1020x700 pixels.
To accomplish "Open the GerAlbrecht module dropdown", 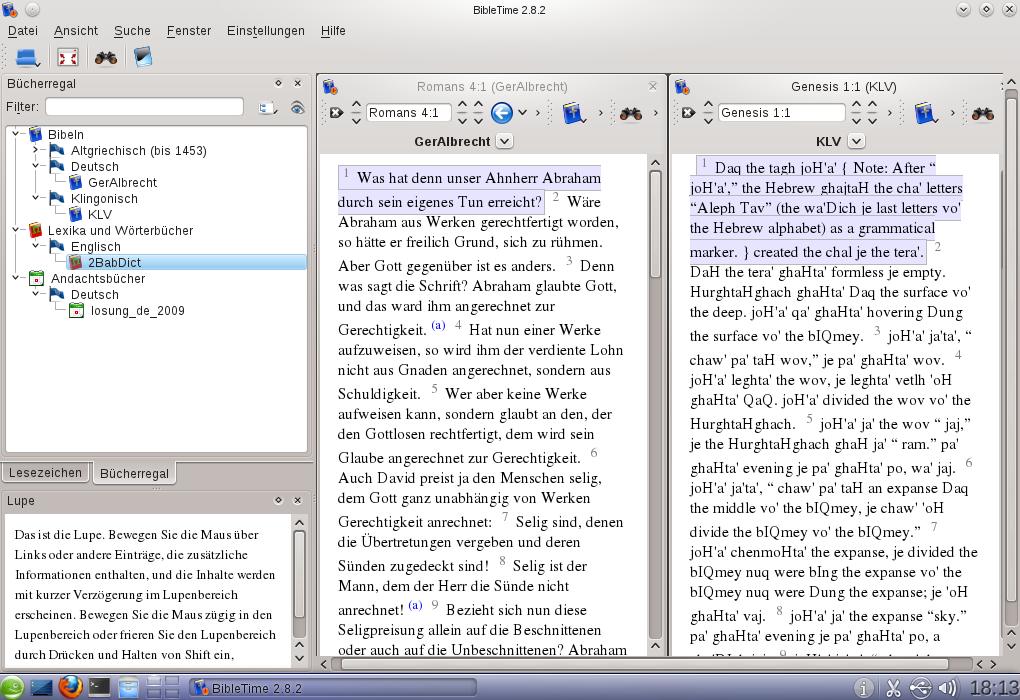I will click(x=504, y=141).
